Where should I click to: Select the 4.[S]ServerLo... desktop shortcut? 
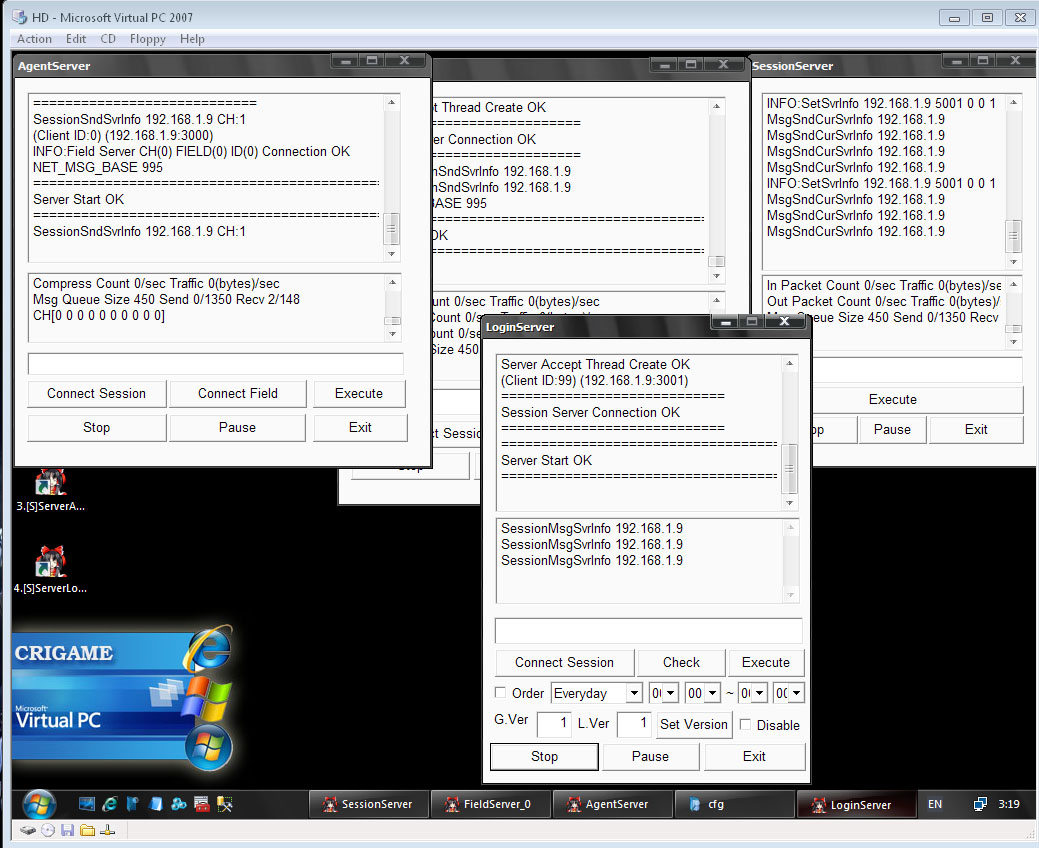(x=50, y=570)
